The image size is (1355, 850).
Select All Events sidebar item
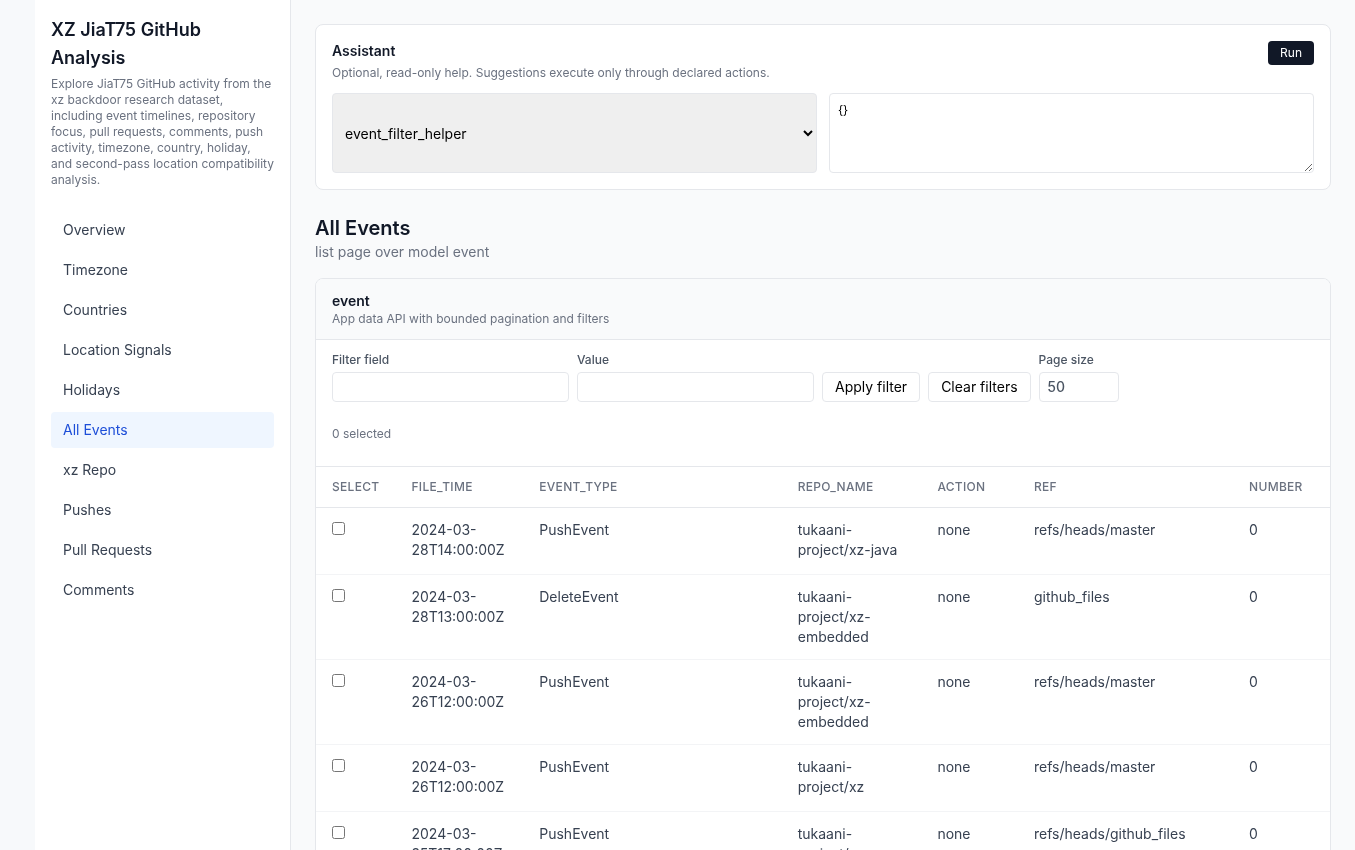click(x=162, y=430)
